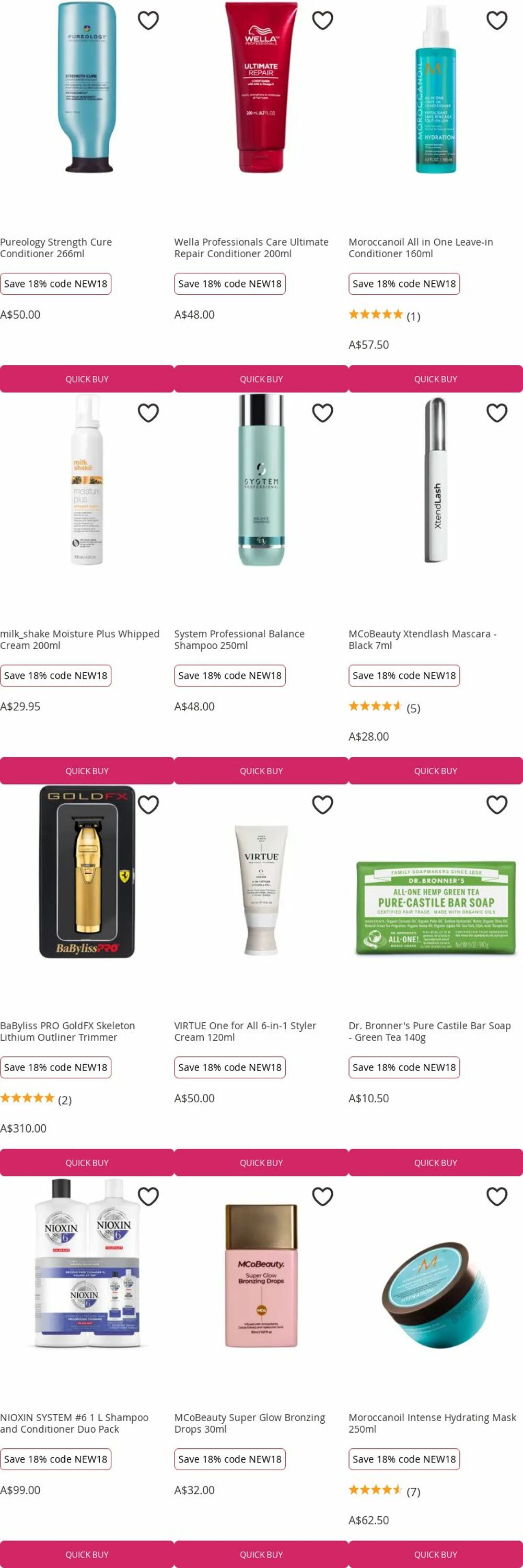
Task: Quick buy MCoBeauty Xtendlash Mascara
Action: tap(436, 770)
